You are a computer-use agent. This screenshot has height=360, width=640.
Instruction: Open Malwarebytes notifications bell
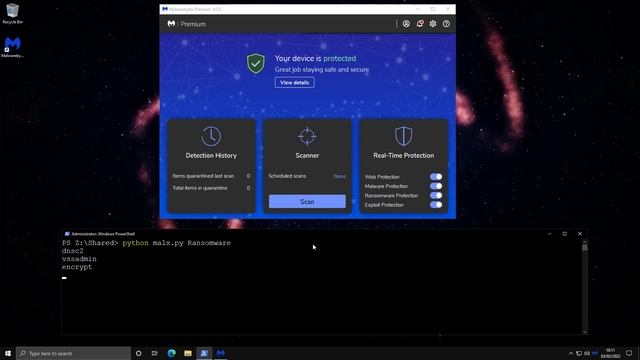point(420,24)
